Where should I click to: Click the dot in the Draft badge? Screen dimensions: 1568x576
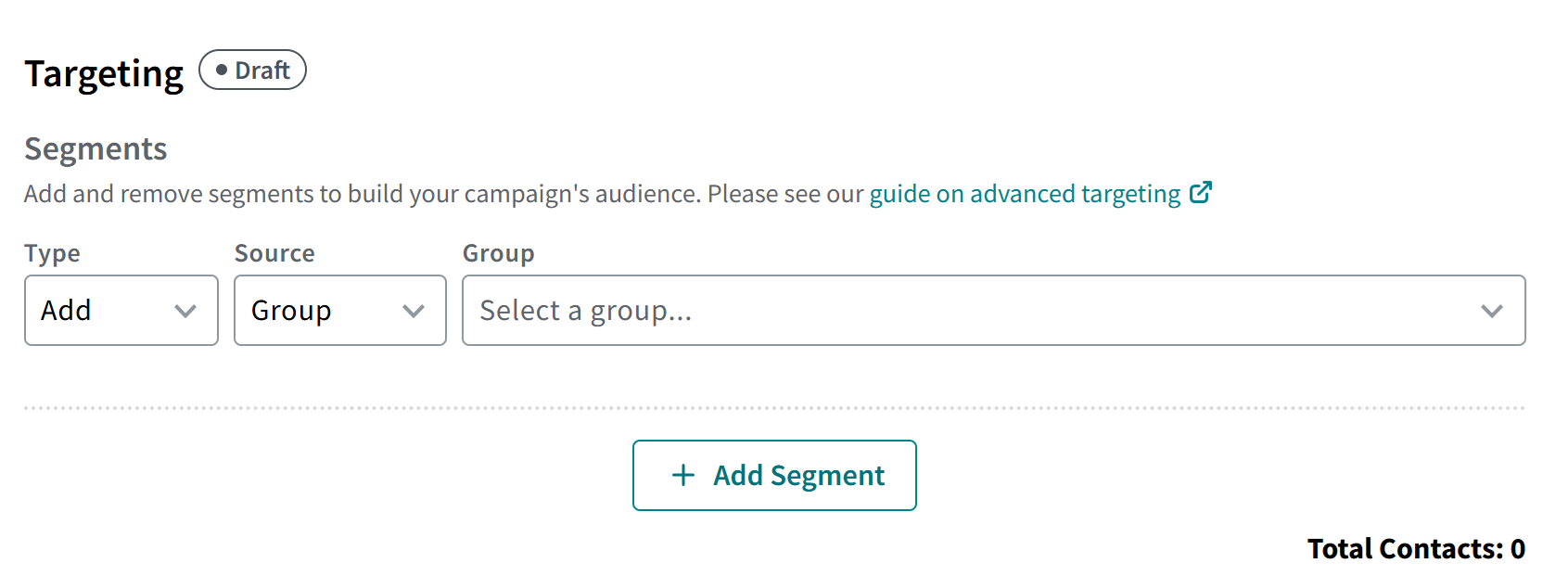pyautogui.click(x=222, y=70)
